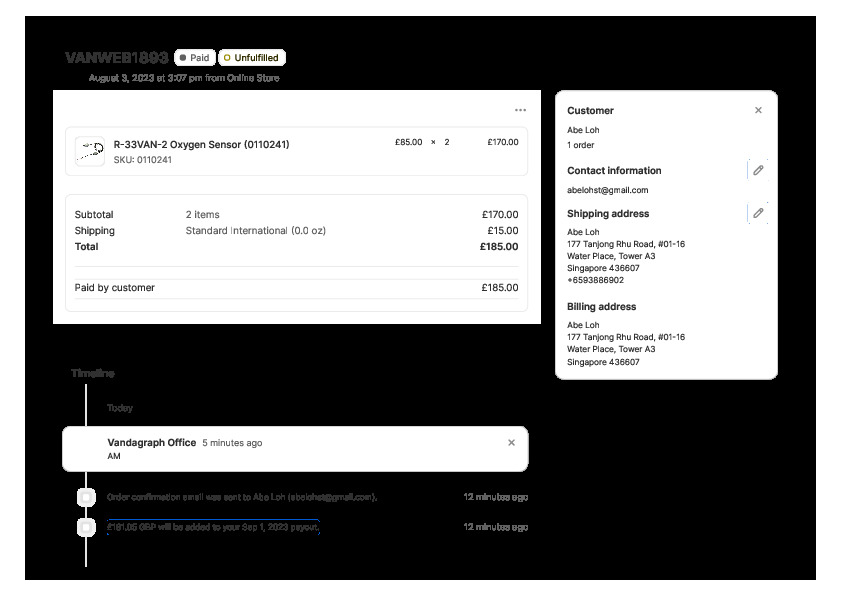842x595 pixels.
Task: Click the order confirmation email timeline marker
Action: pos(87,497)
